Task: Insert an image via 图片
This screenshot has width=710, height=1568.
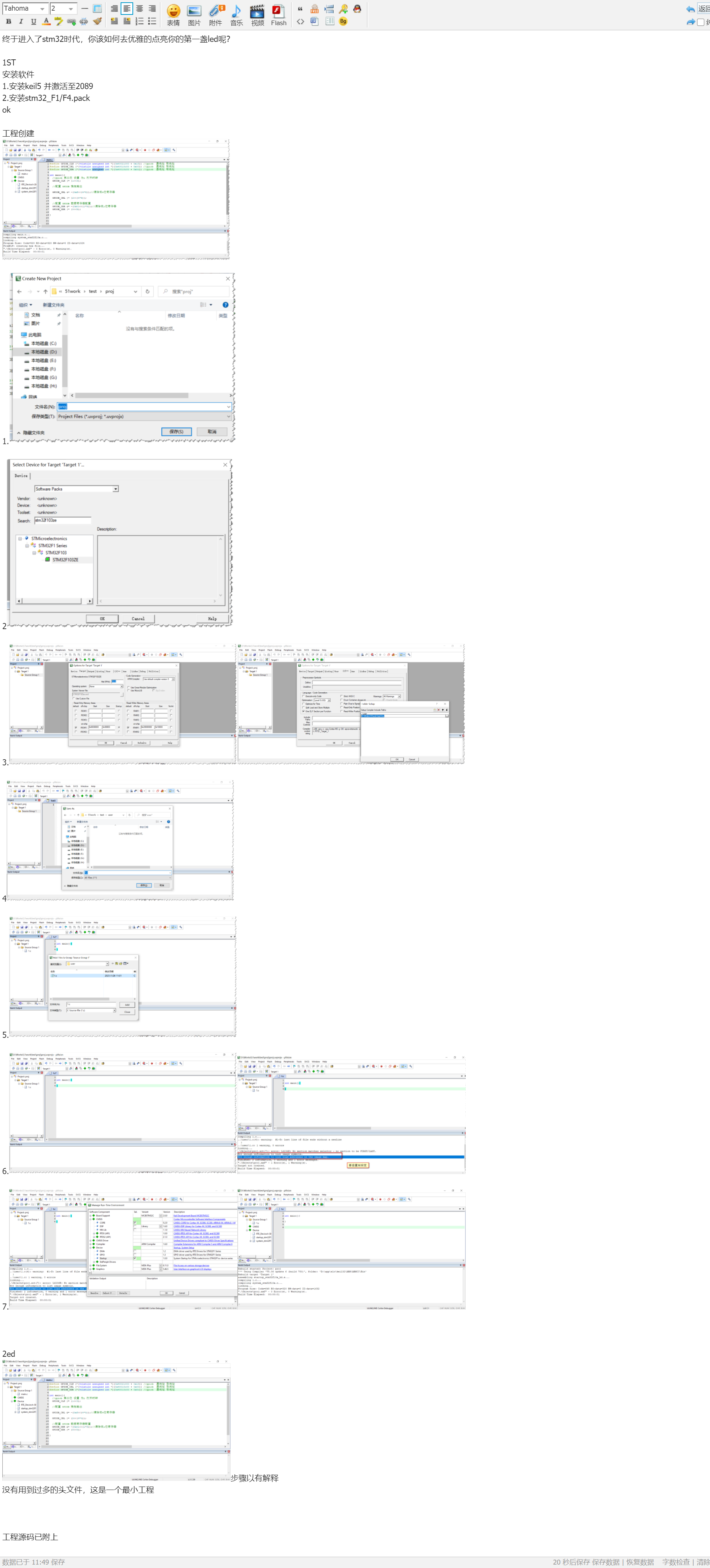Action: pos(194,15)
